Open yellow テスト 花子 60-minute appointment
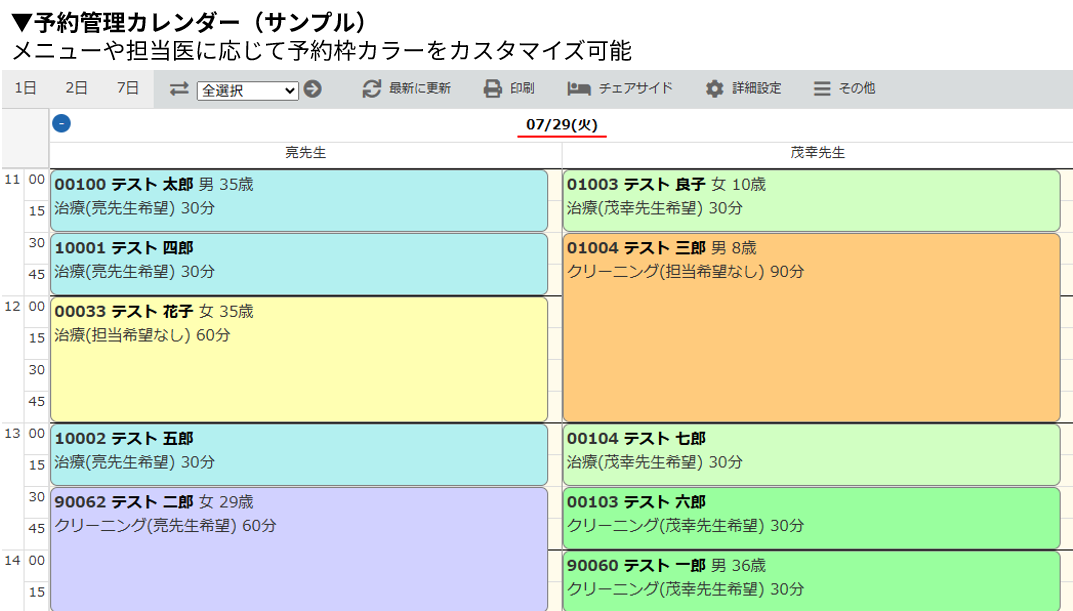The width and height of the screenshot is (1073, 611). pos(299,360)
